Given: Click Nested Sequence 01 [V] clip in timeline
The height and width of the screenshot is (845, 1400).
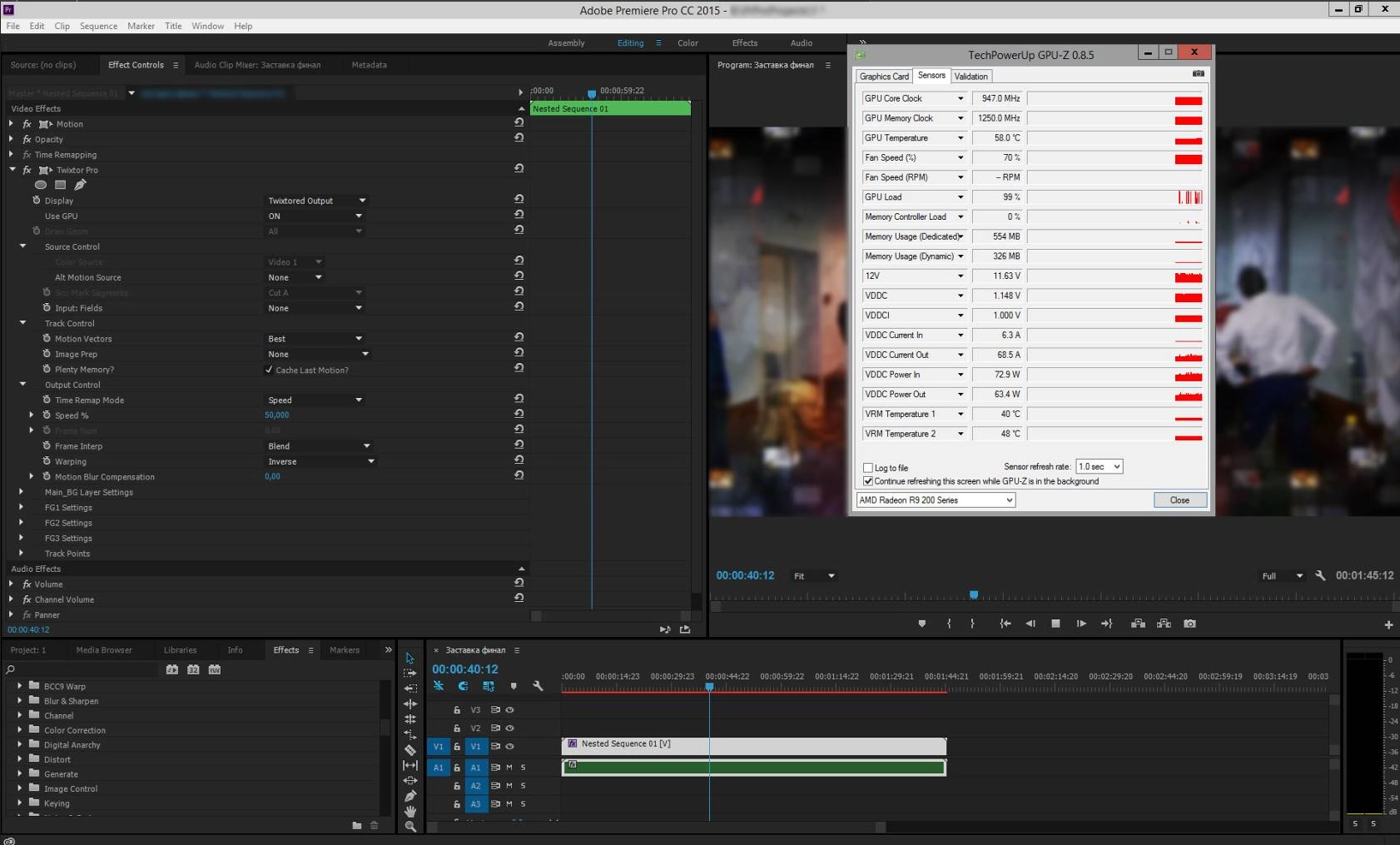Looking at the screenshot, I should click(x=754, y=745).
